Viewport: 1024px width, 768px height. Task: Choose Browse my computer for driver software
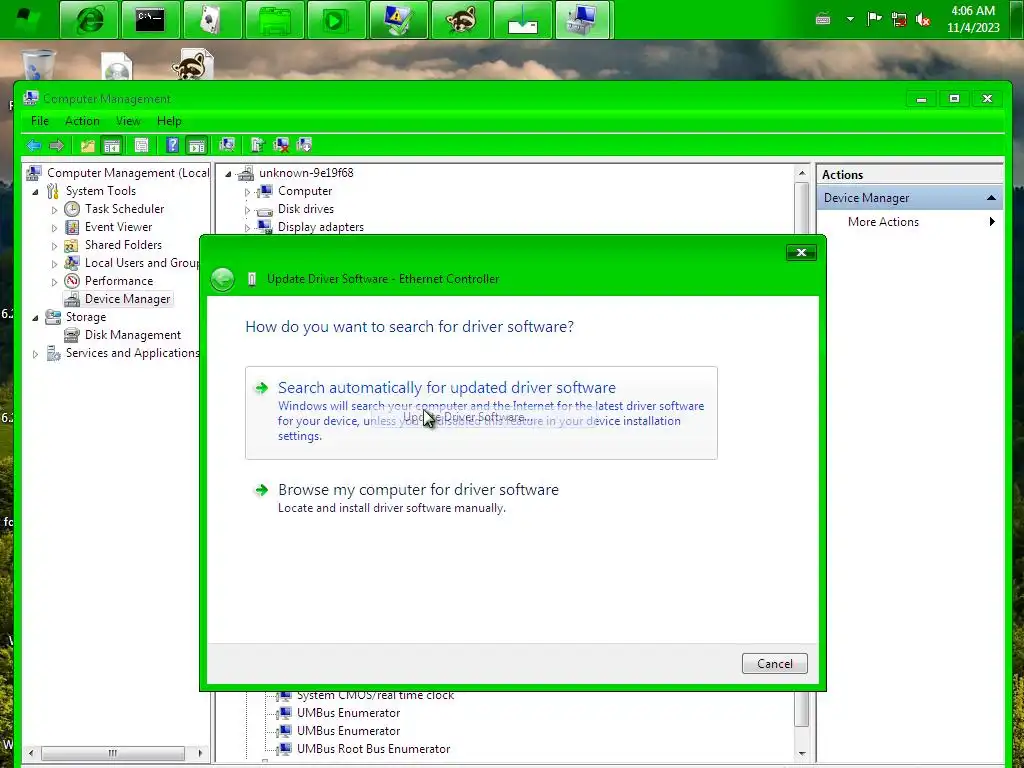click(x=481, y=498)
